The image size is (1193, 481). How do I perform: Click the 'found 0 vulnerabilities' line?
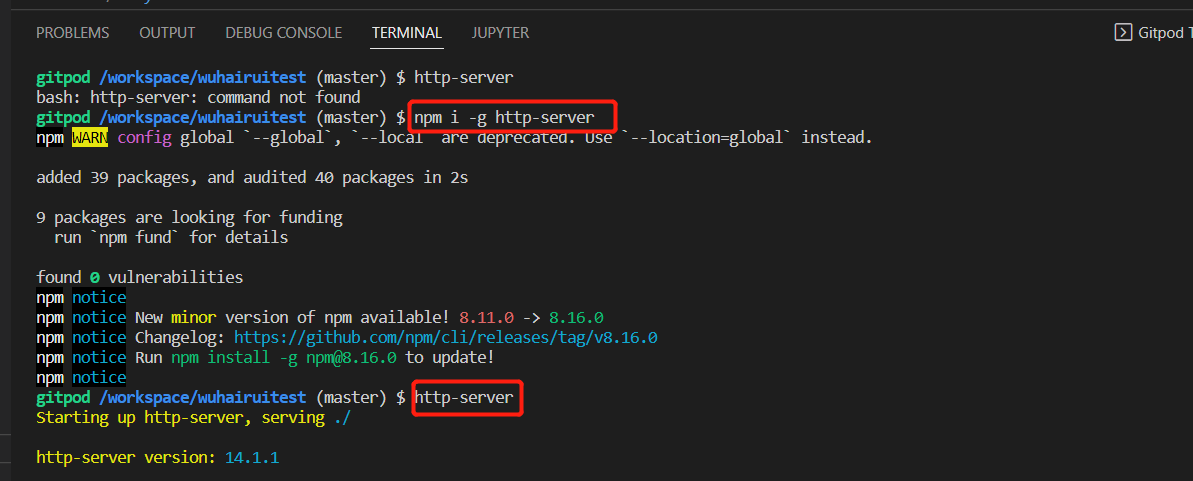click(x=139, y=277)
